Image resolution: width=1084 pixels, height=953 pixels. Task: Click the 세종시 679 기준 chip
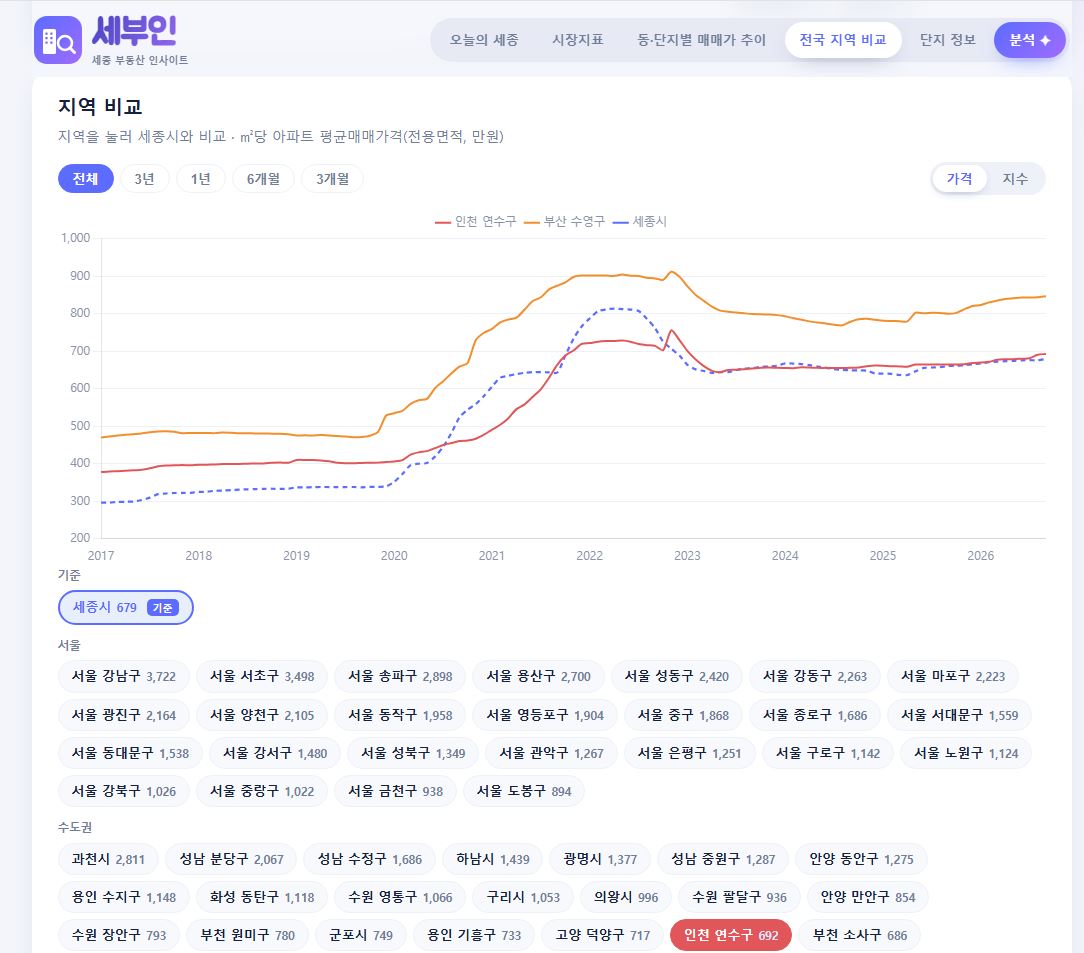(126, 607)
